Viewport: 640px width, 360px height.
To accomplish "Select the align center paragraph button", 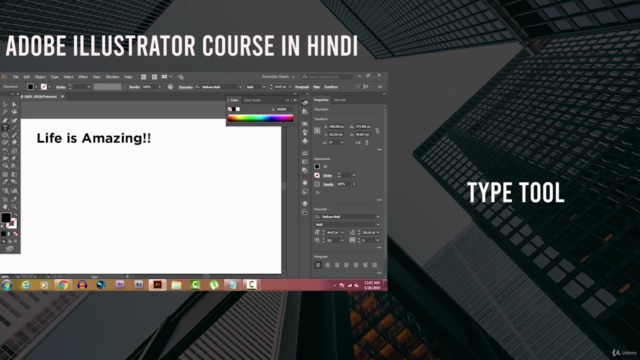I will (x=327, y=265).
